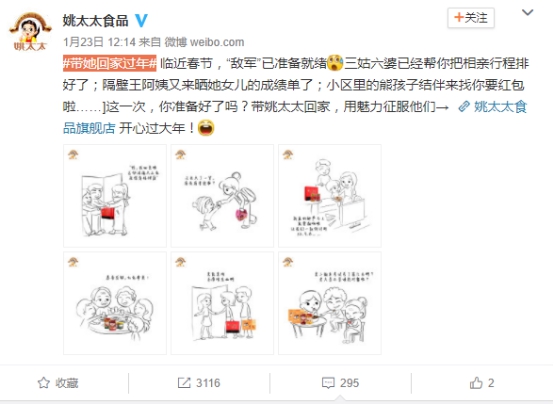554x405 pixels.
Task: Open third comic thumbnail with kitchen scene
Action: (330, 196)
